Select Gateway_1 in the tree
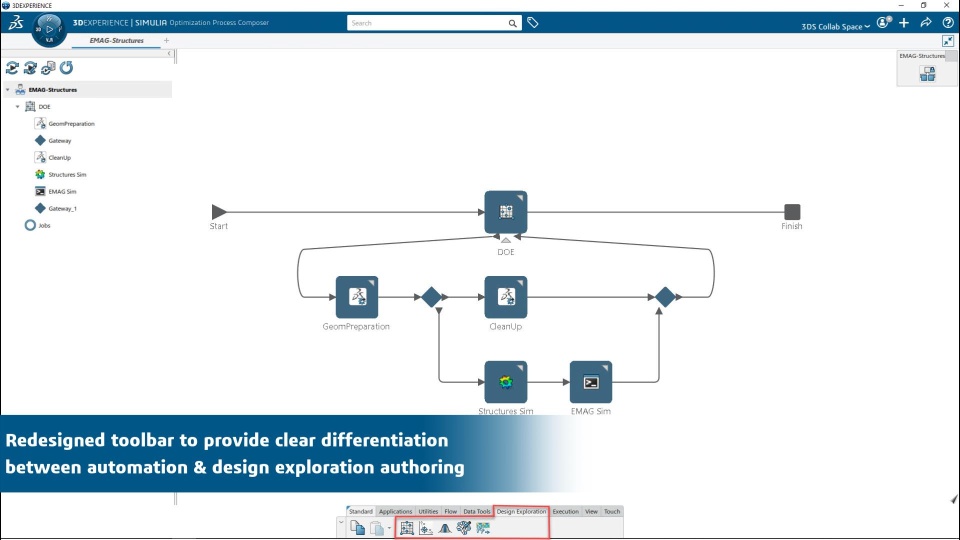Viewport: 960px width, 540px height. [62, 209]
